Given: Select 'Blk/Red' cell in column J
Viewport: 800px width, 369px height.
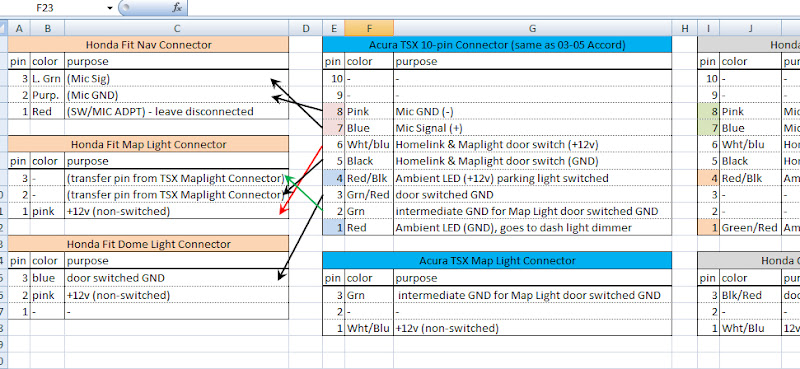Looking at the screenshot, I should coord(751,295).
